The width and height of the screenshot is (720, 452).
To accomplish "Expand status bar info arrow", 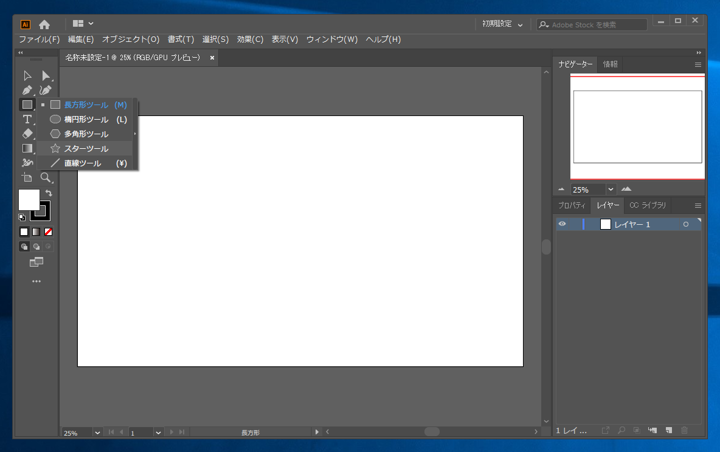I will 316,432.
